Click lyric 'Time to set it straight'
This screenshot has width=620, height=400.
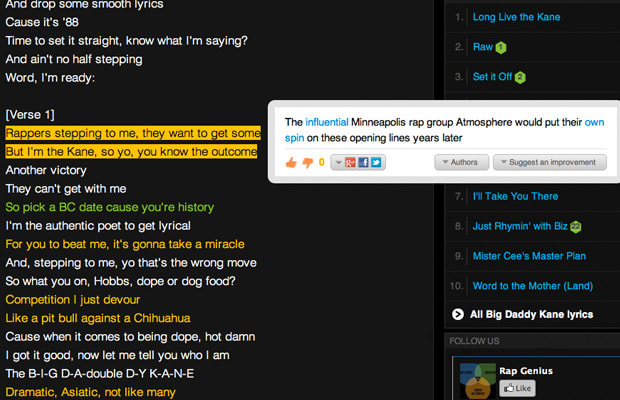127,41
